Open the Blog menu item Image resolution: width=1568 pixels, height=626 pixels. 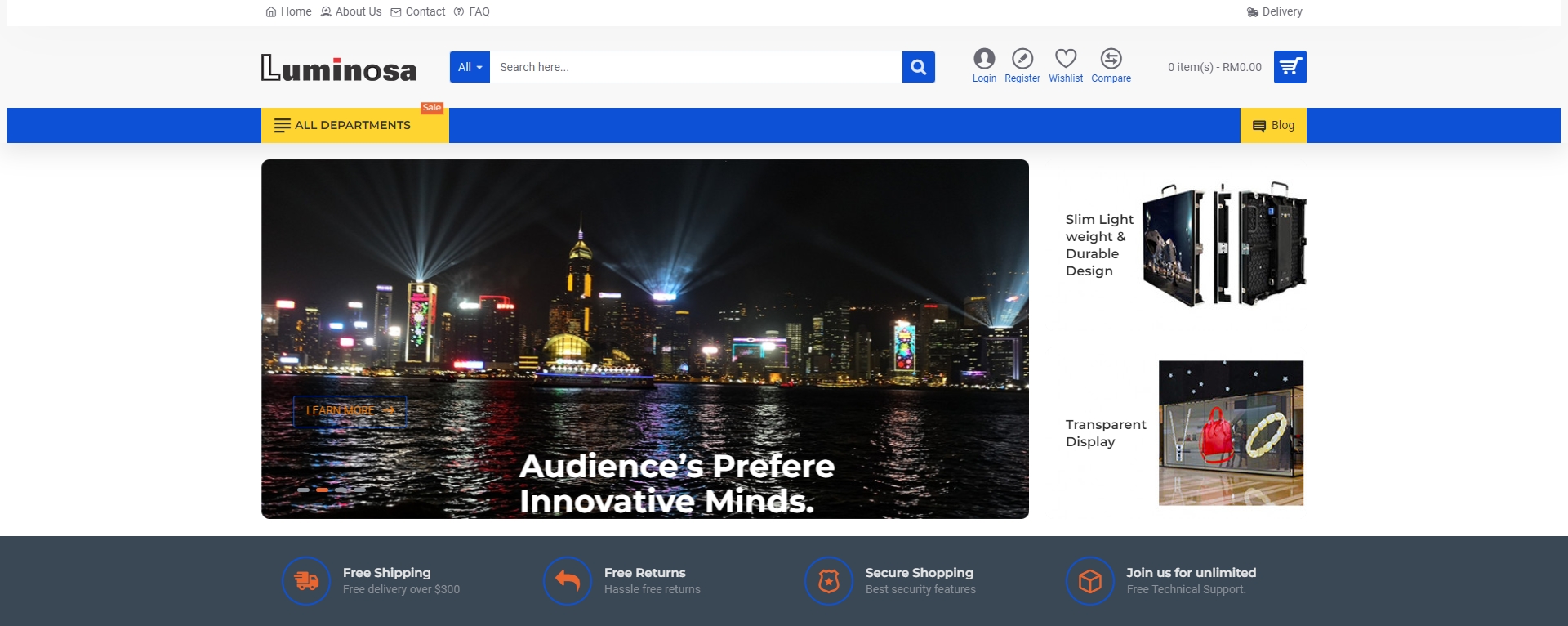pos(1273,125)
